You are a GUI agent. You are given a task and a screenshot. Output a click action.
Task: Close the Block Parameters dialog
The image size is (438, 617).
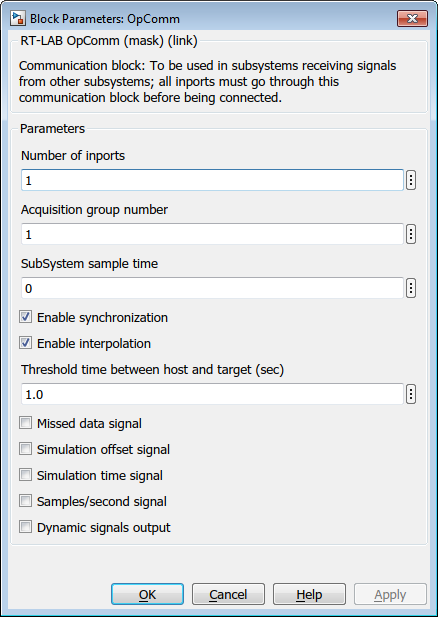tap(412, 18)
